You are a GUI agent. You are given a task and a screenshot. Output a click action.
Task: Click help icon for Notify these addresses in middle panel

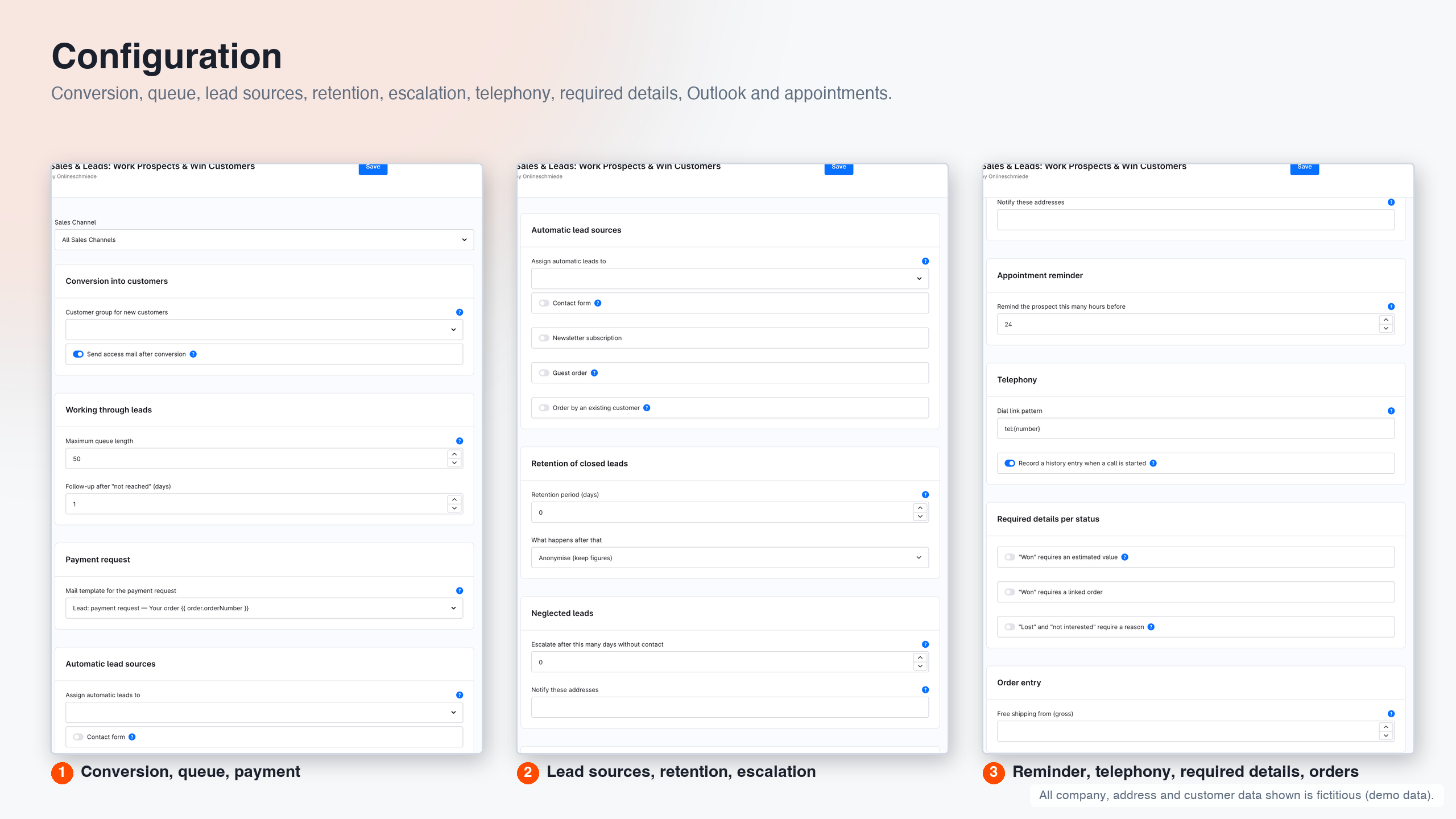click(925, 690)
